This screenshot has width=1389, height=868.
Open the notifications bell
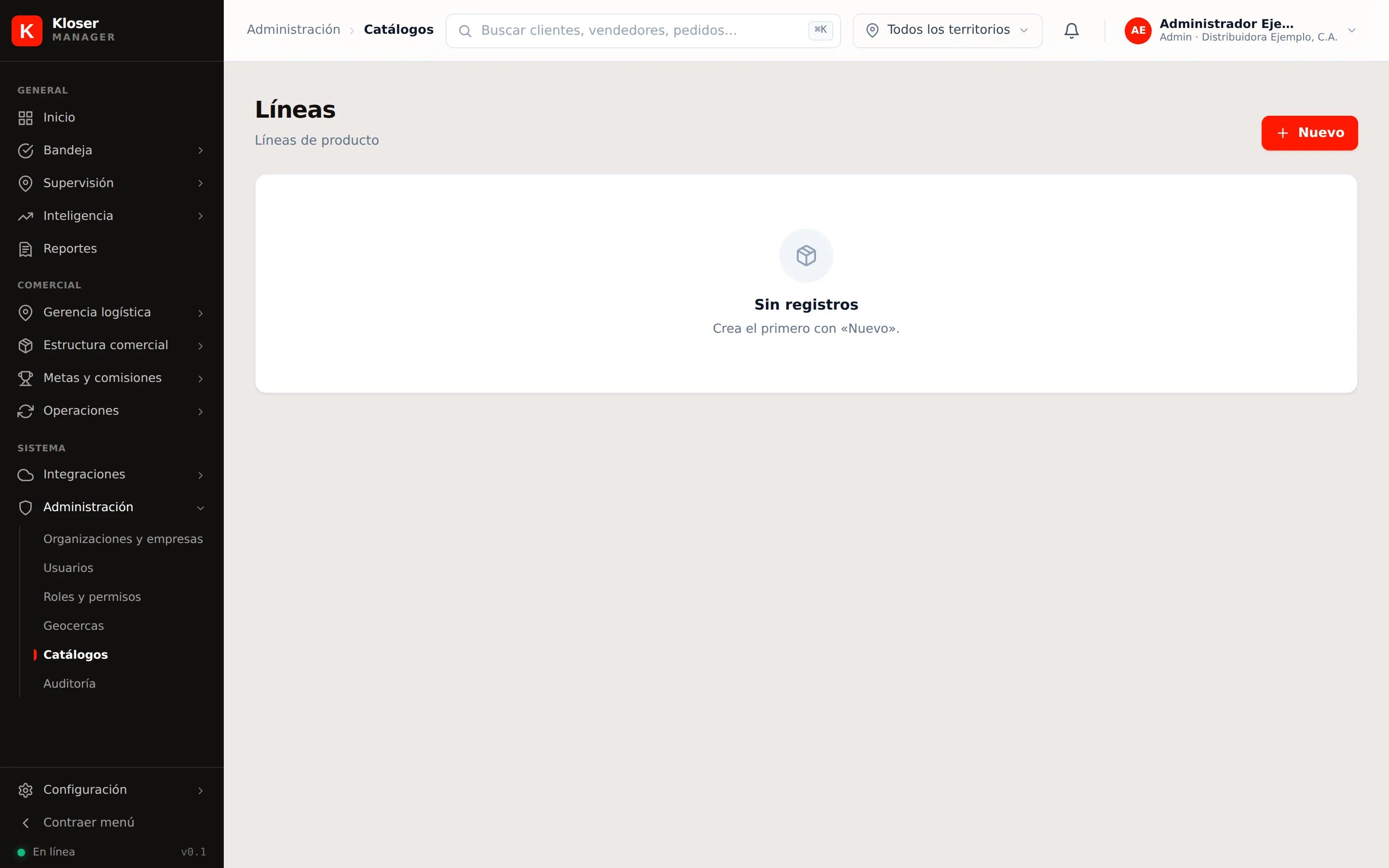point(1071,30)
